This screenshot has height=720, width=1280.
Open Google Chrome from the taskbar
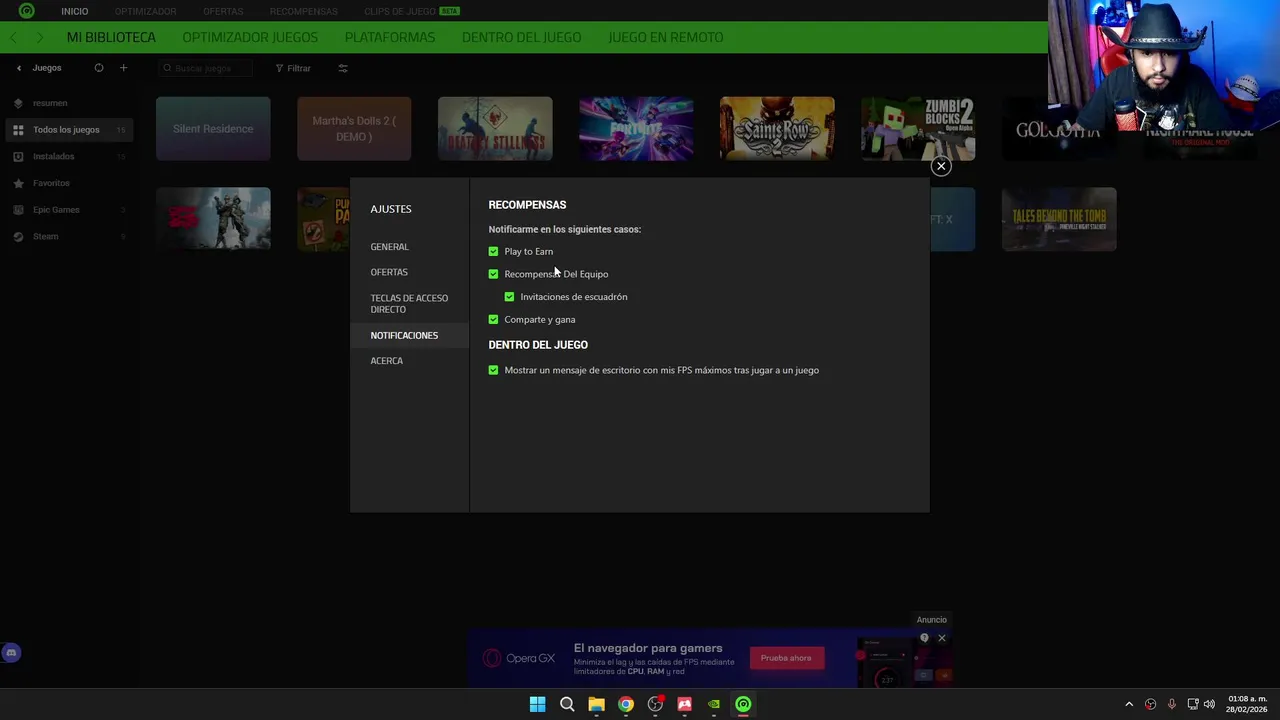(x=626, y=704)
